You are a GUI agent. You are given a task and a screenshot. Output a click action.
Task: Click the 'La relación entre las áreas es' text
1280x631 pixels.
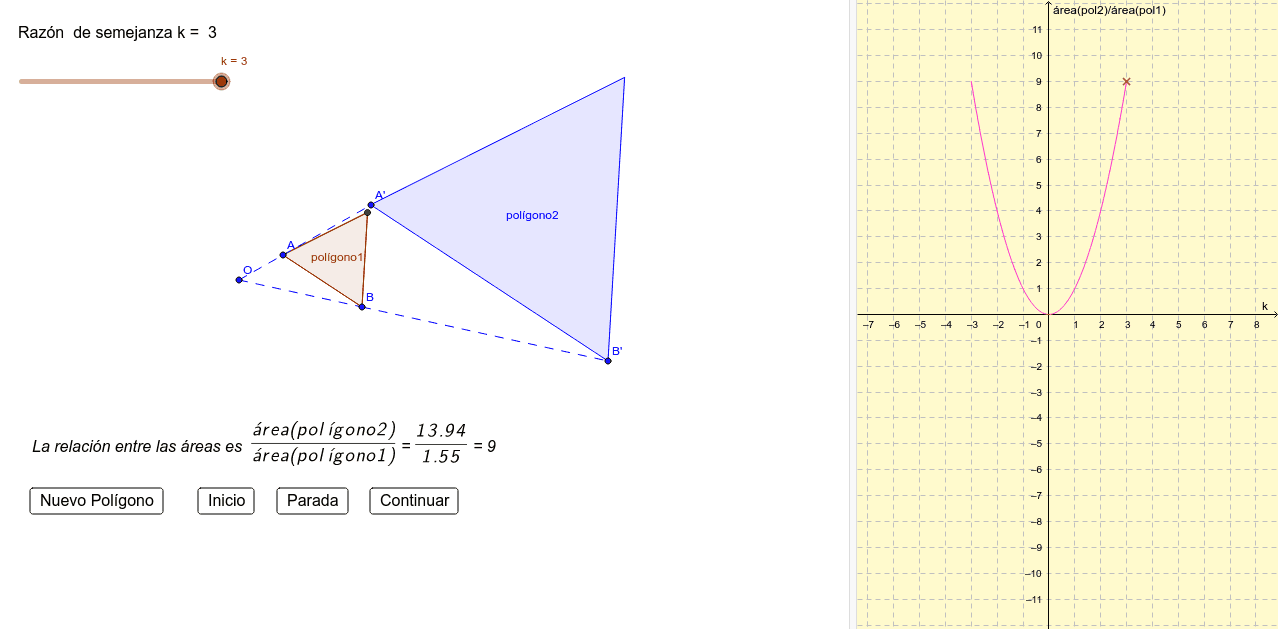pyautogui.click(x=137, y=446)
